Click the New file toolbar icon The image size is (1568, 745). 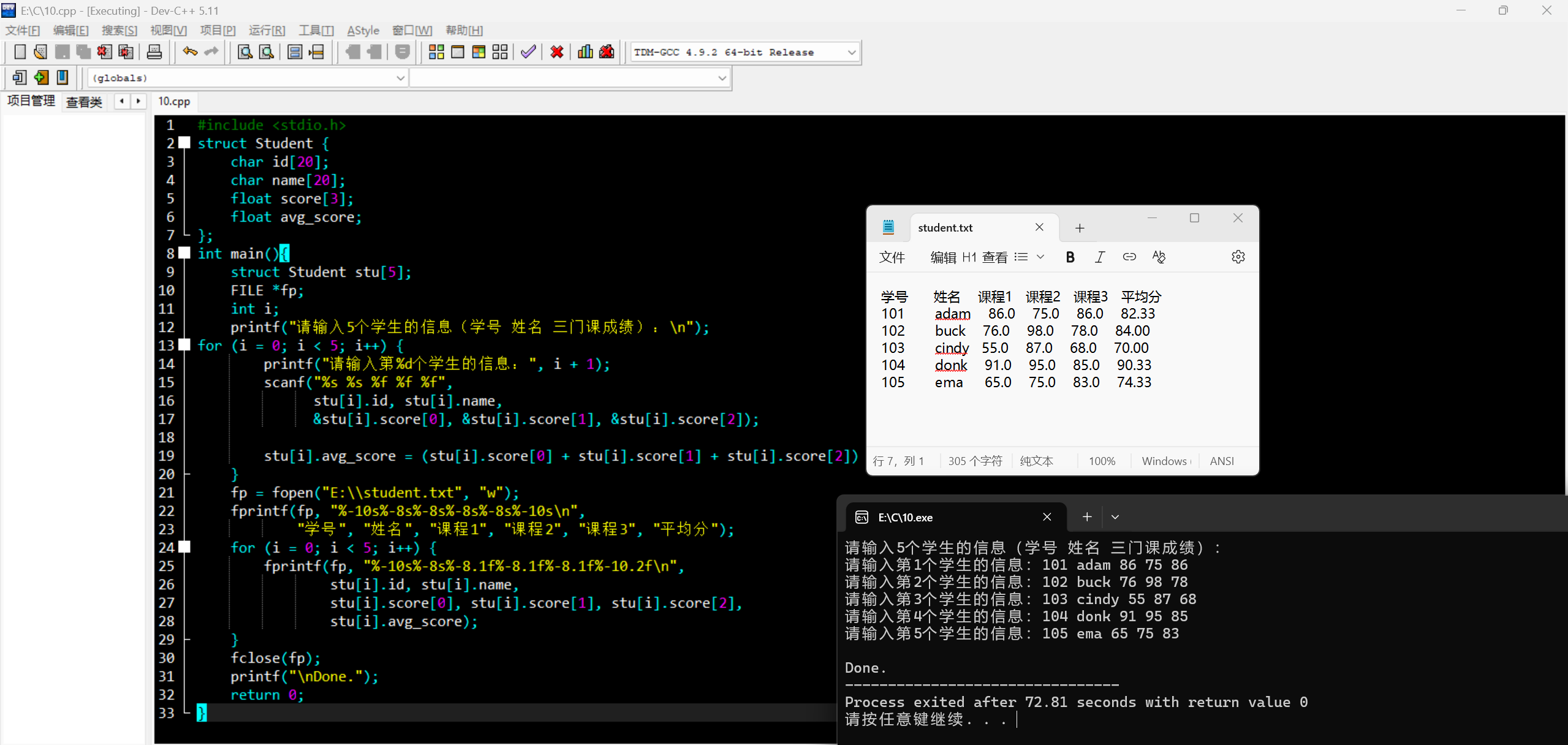(x=20, y=52)
